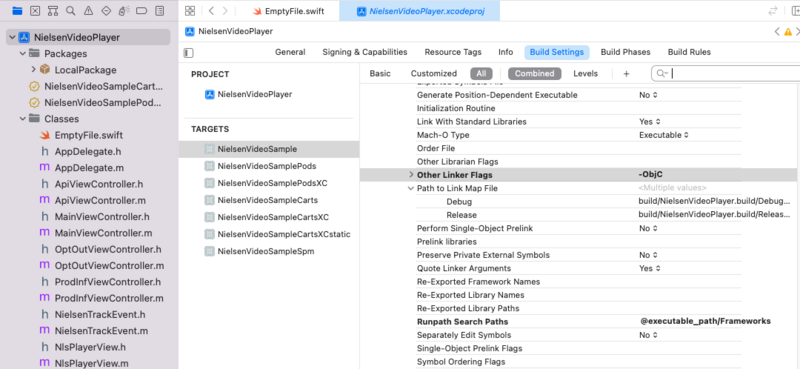Click the Debug link map path value
The image size is (800, 369).
pos(715,202)
